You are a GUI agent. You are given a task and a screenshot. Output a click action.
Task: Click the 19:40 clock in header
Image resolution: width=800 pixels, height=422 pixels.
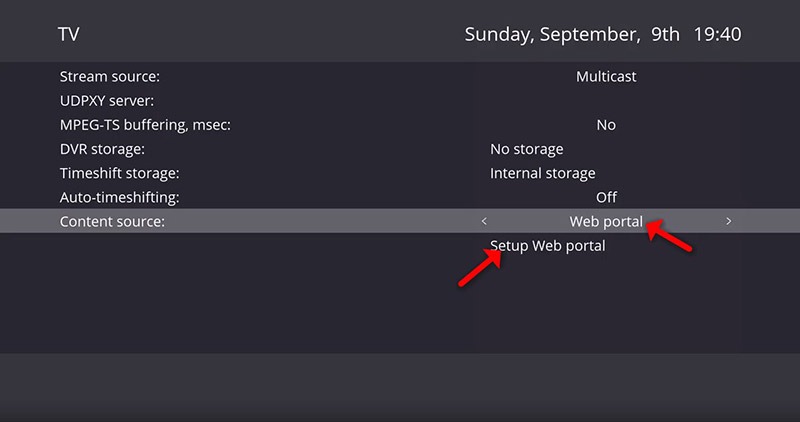717,34
